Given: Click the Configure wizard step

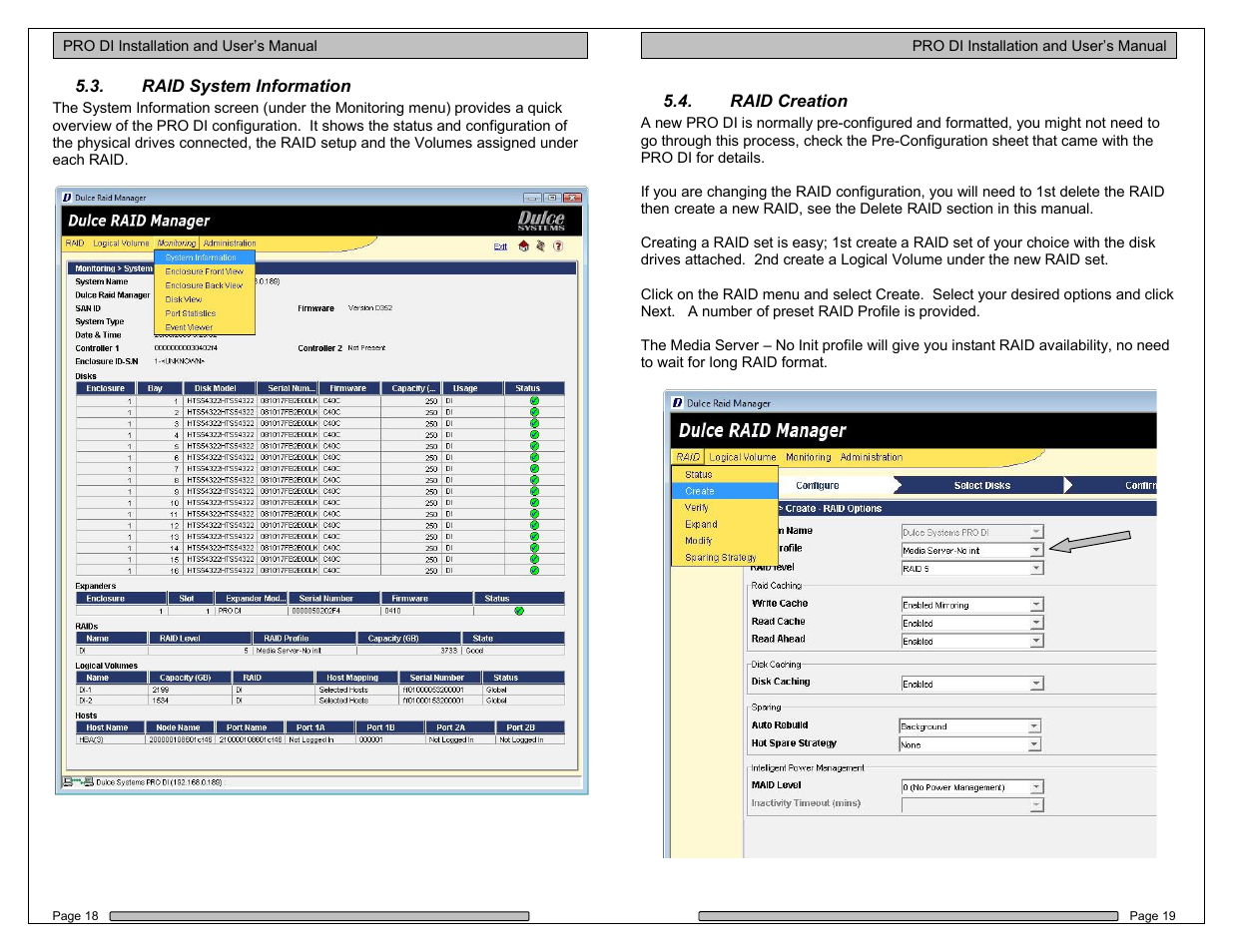Looking at the screenshot, I should coord(818,485).
